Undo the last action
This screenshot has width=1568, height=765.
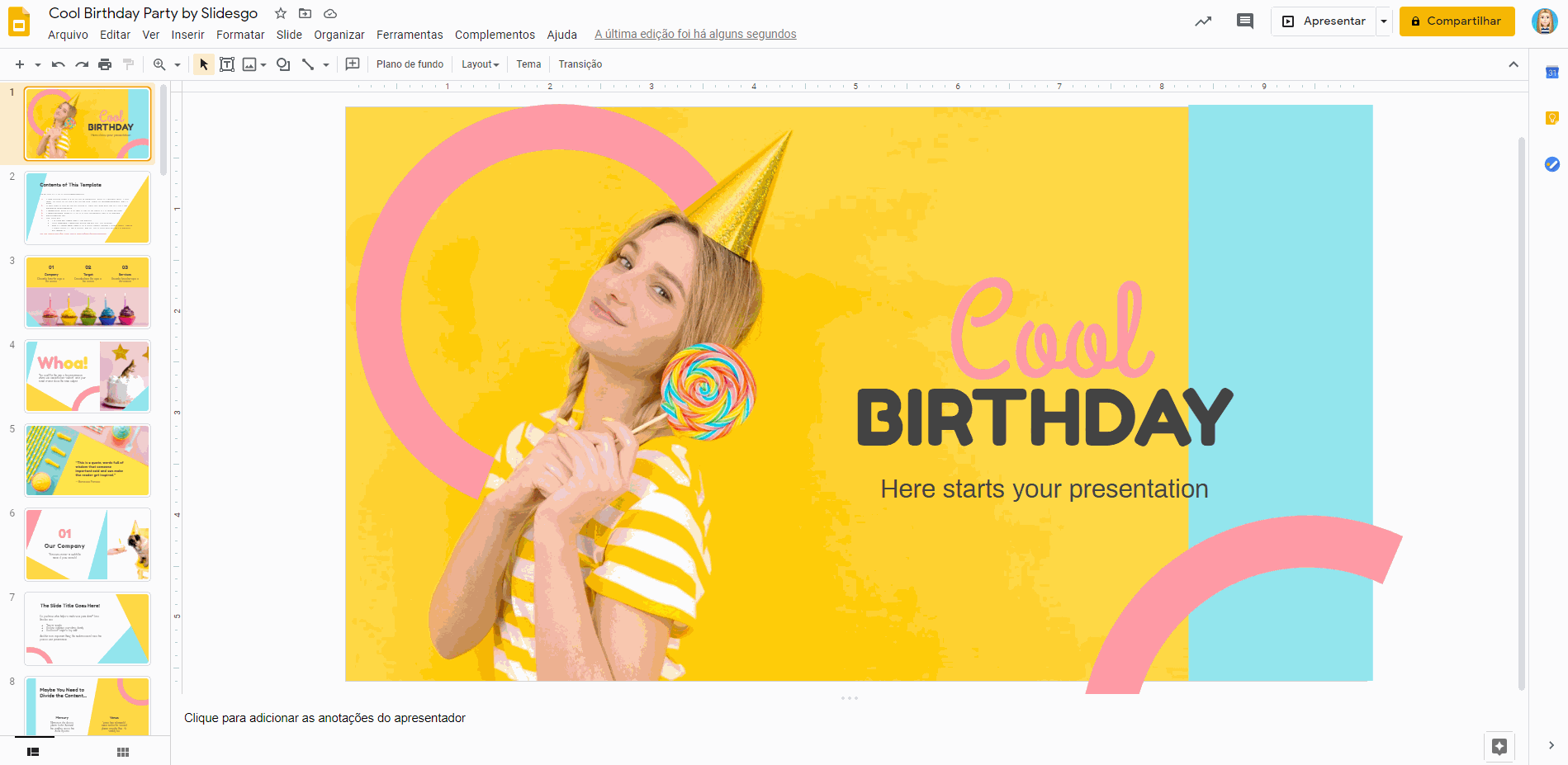[x=58, y=64]
